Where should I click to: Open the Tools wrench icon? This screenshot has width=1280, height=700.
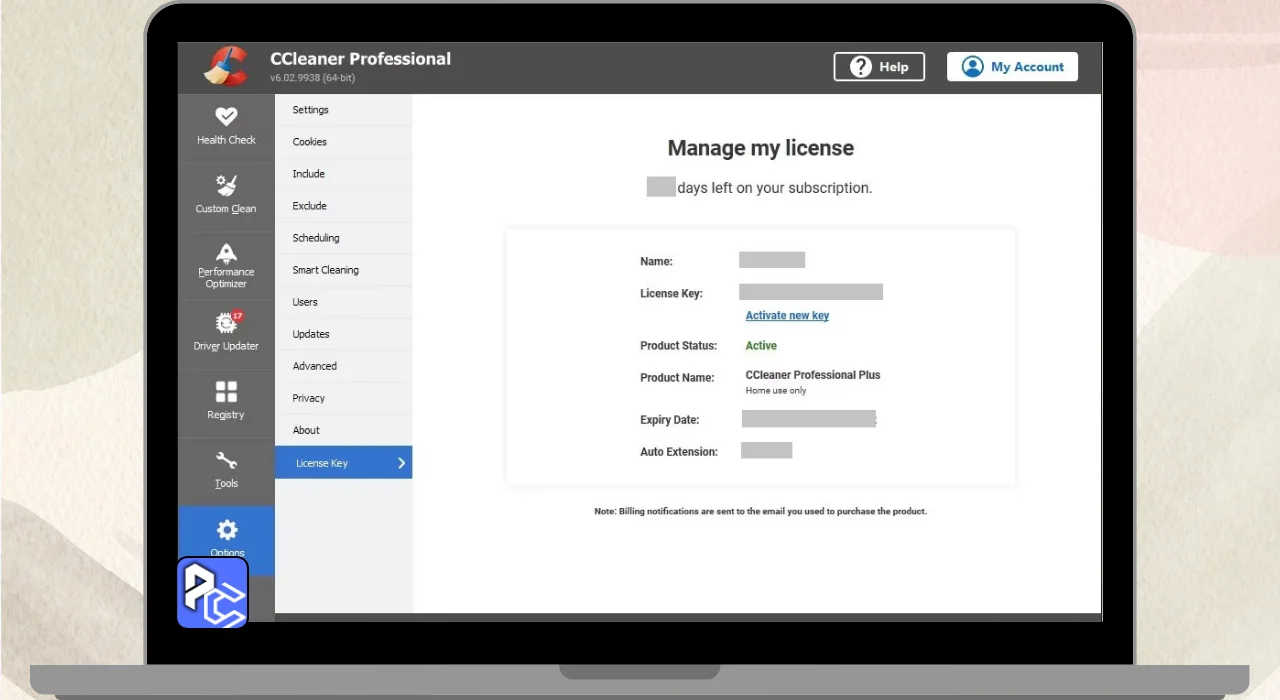tap(226, 461)
